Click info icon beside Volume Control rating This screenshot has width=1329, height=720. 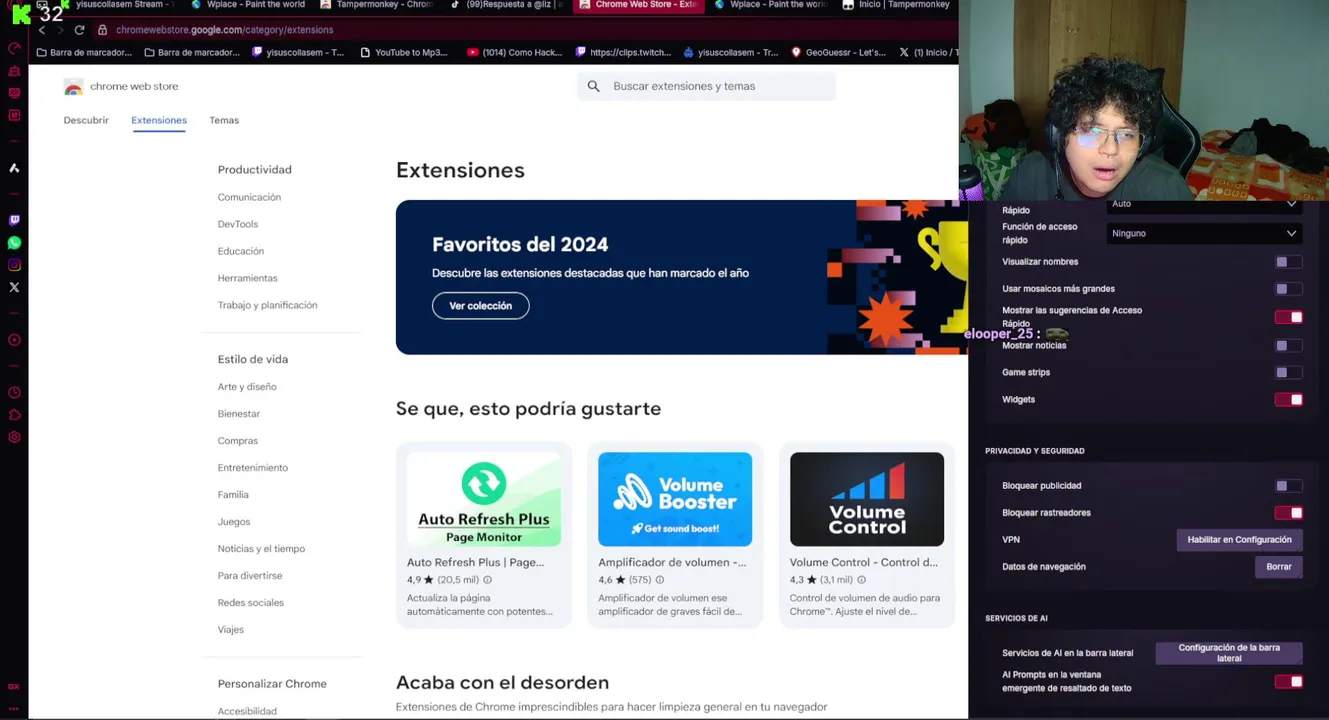[x=861, y=580]
